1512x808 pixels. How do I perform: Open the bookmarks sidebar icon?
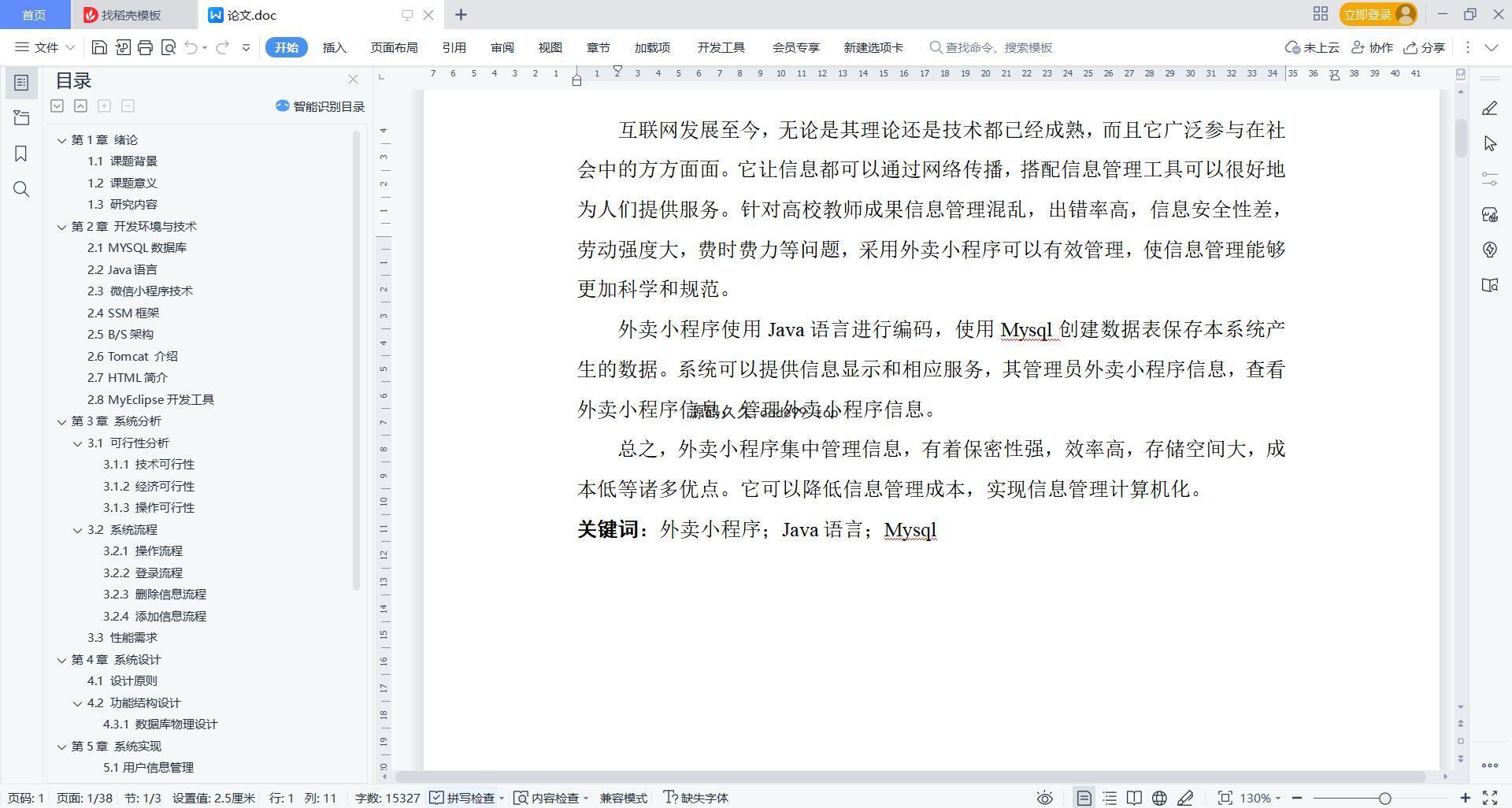(21, 154)
